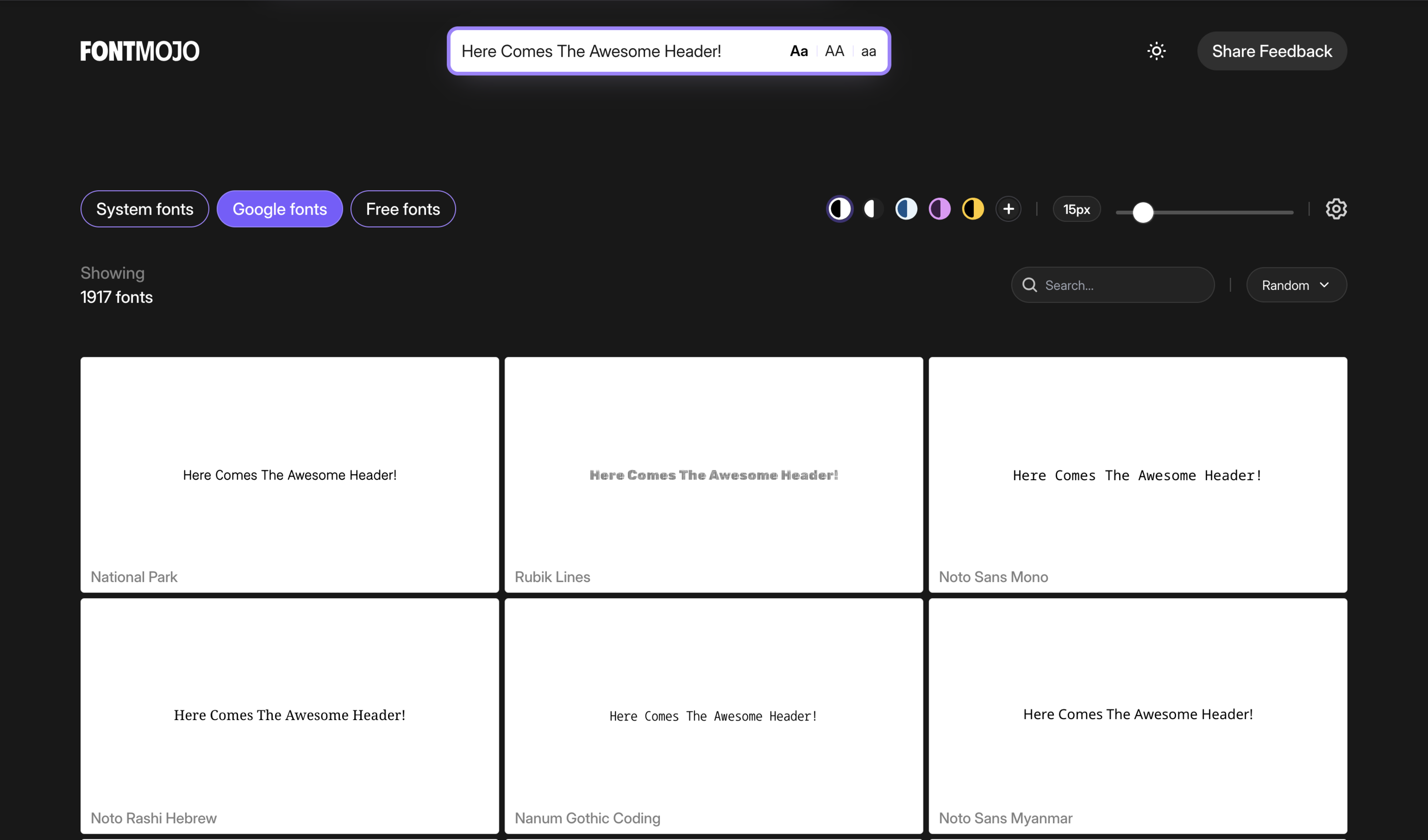Select the dark half-moon theme swatch
This screenshot has width=1428, height=840.
[873, 209]
